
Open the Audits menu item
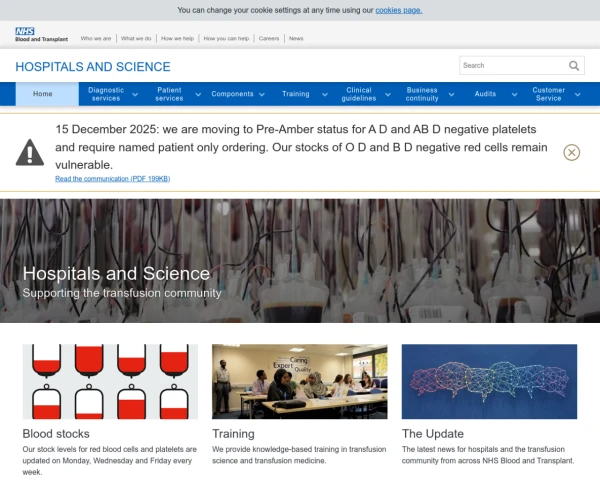coord(485,94)
